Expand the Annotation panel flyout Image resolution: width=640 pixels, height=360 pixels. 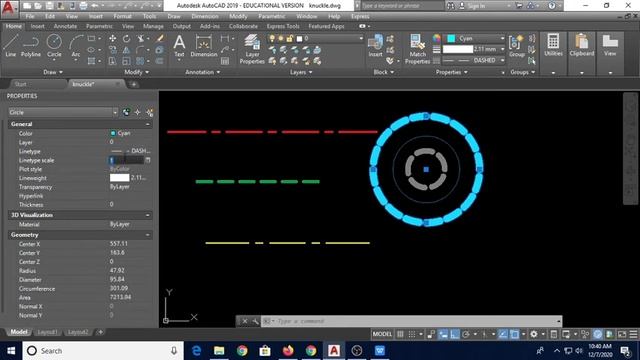tap(203, 72)
